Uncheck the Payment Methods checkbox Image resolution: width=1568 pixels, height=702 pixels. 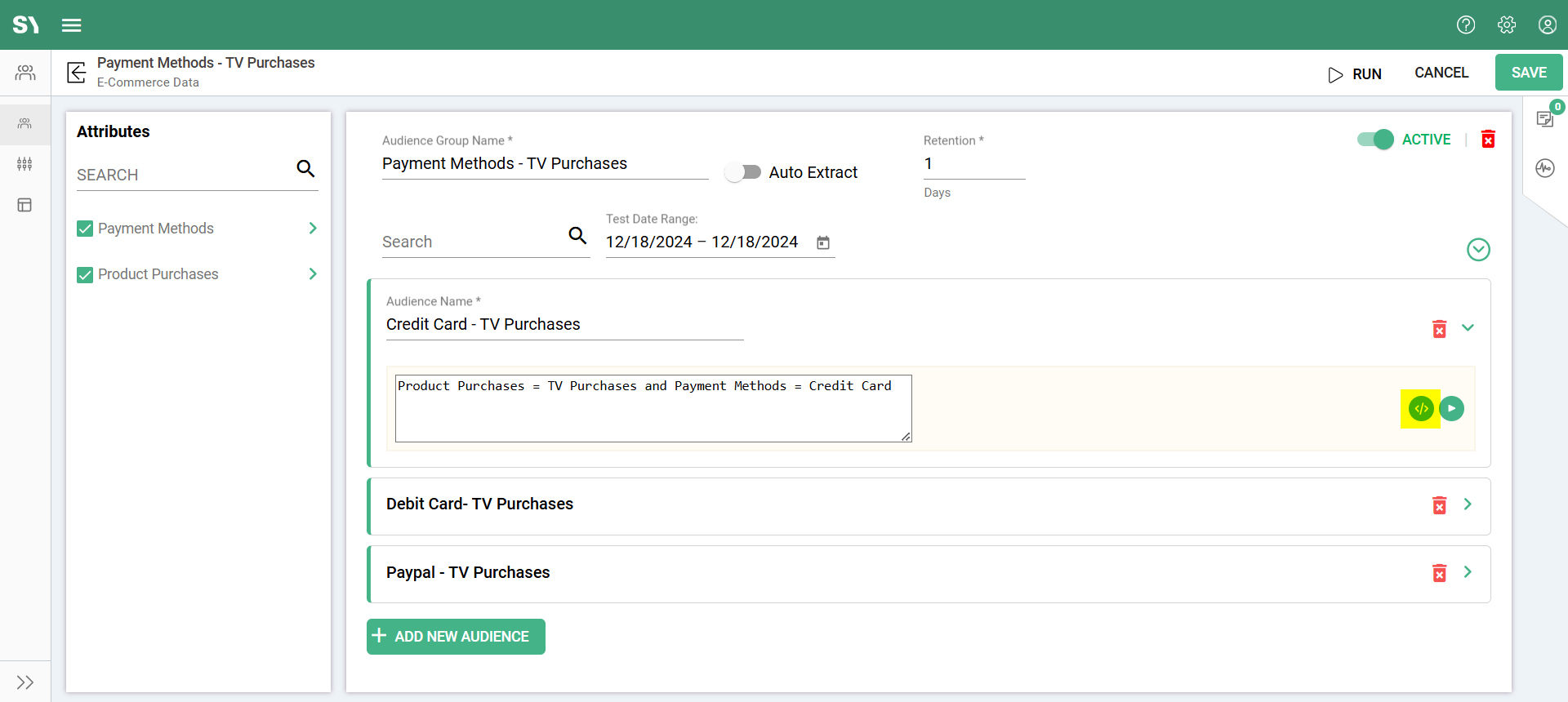85,229
